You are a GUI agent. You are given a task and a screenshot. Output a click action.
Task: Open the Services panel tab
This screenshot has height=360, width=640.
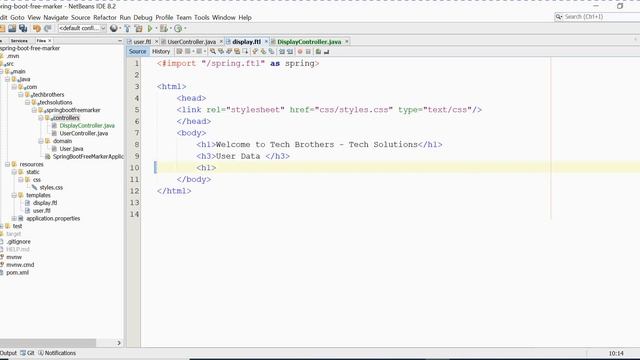click(x=19, y=41)
